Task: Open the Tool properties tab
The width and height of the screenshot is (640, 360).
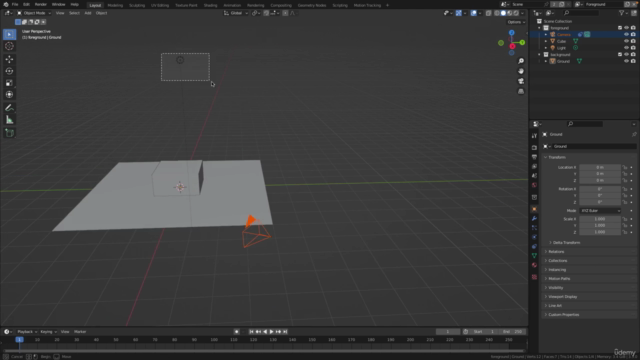Action: tap(534, 136)
